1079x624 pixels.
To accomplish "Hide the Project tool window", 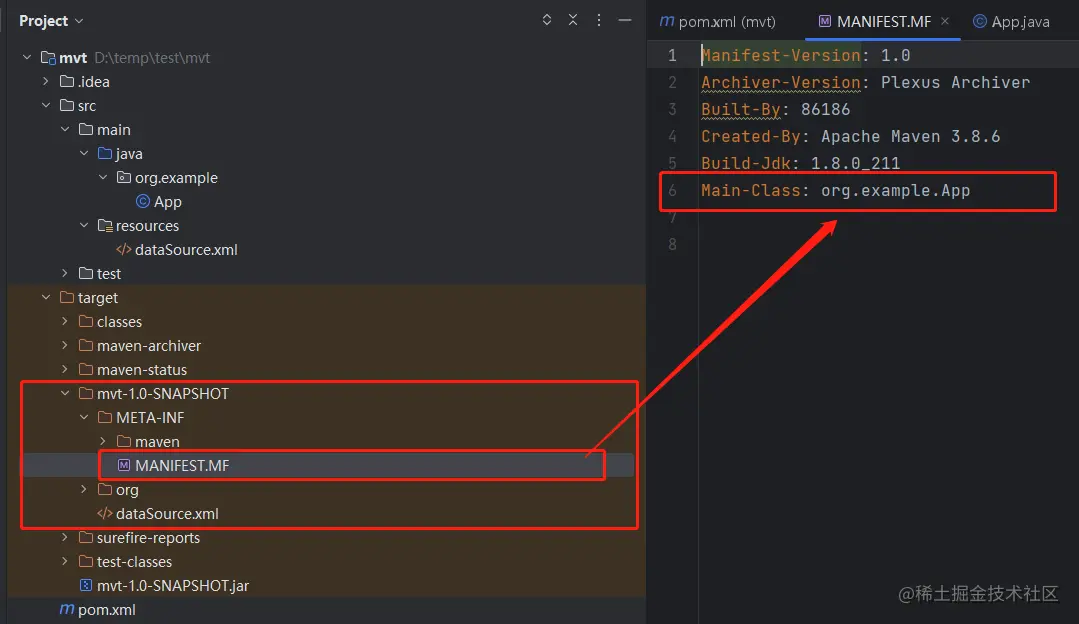I will [625, 21].
